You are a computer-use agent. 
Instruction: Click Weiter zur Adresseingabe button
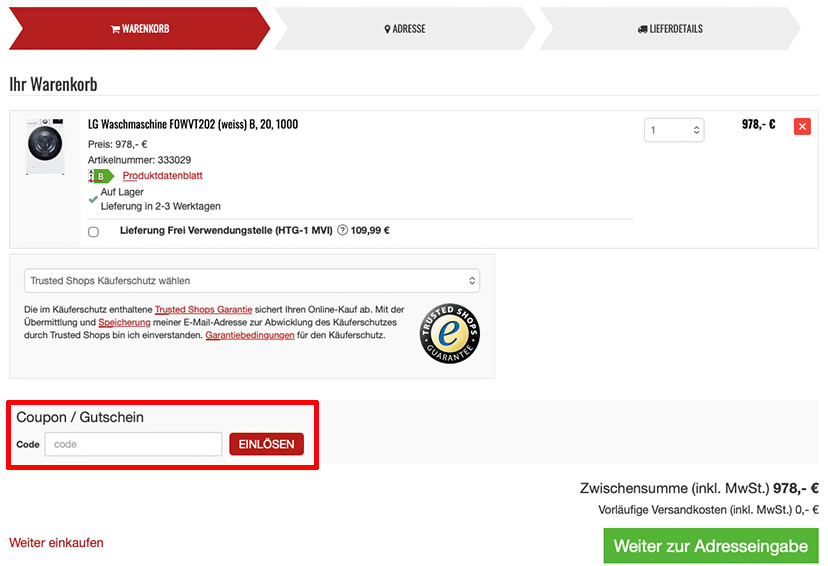pyautogui.click(x=711, y=546)
